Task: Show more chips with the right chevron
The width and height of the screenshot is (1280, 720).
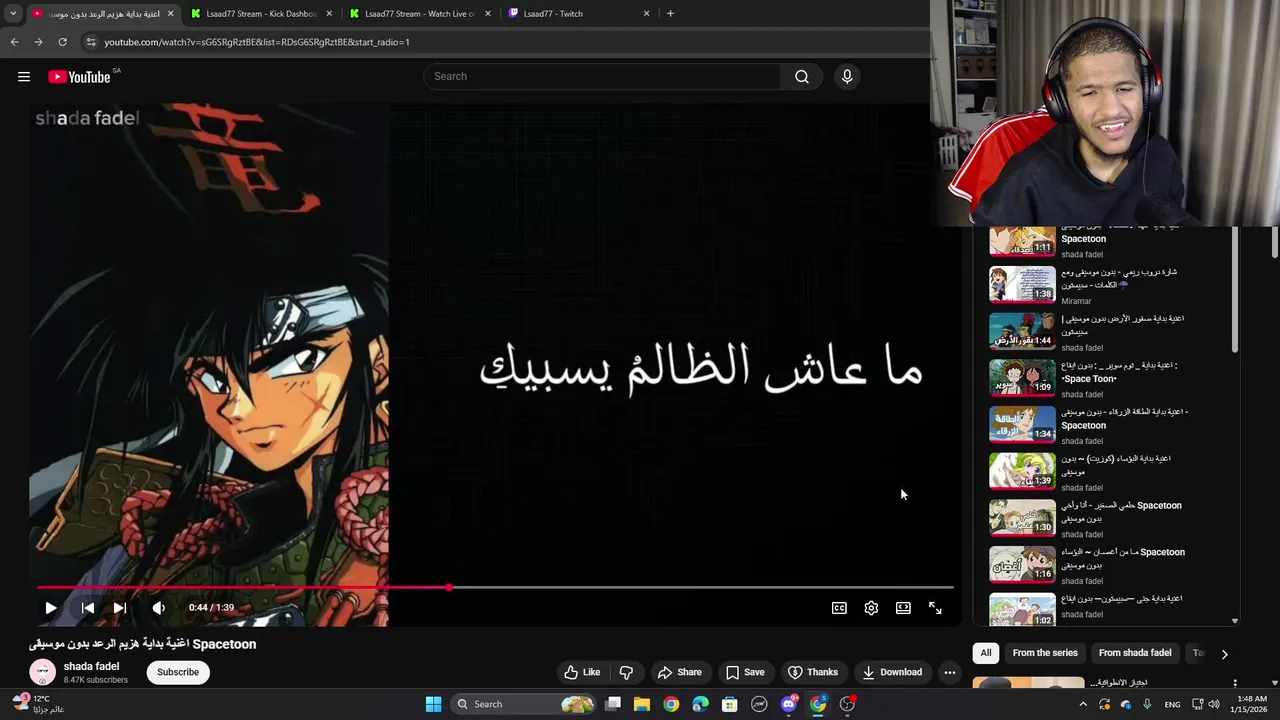Action: pos(1224,654)
